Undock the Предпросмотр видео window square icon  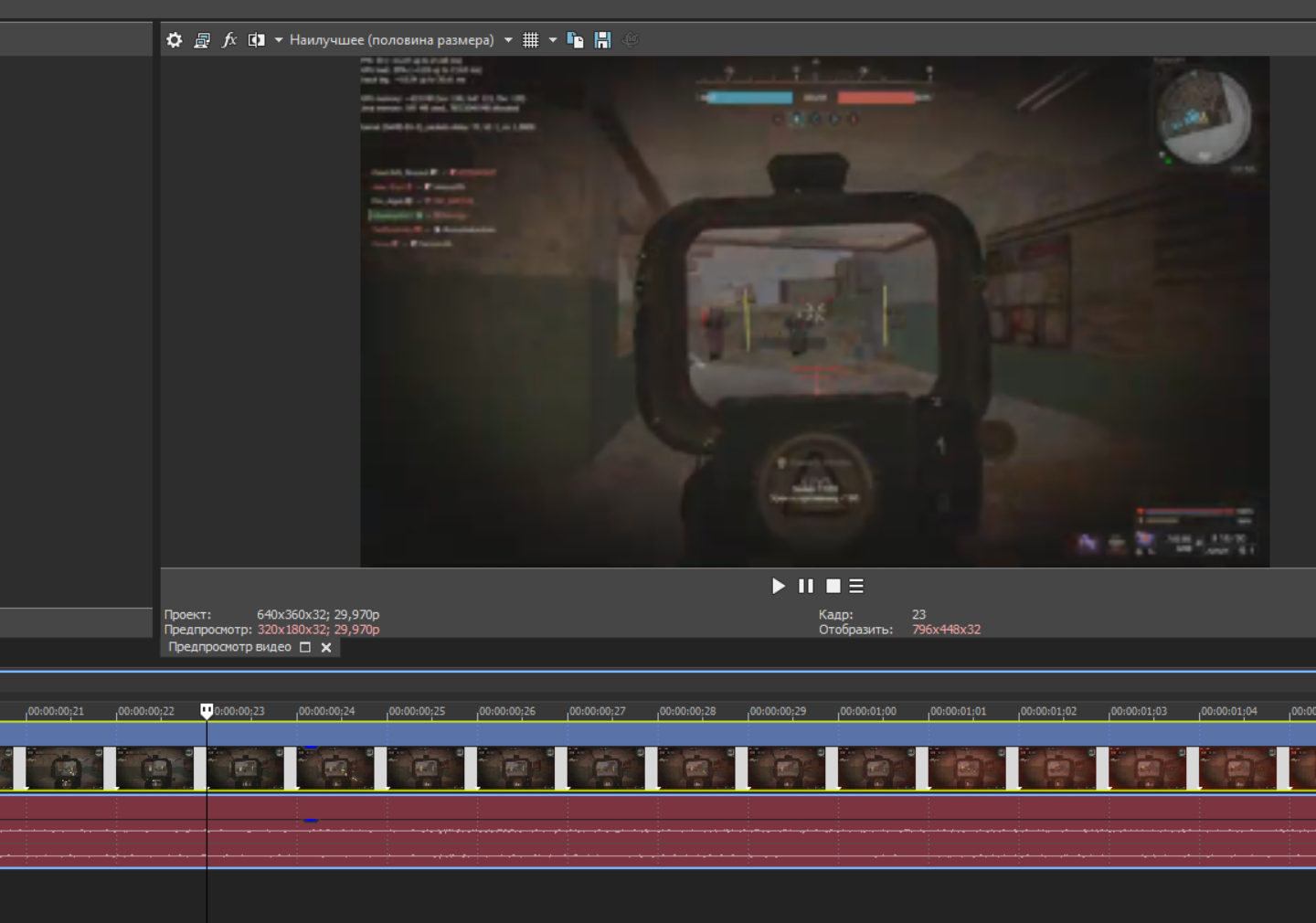point(305,647)
